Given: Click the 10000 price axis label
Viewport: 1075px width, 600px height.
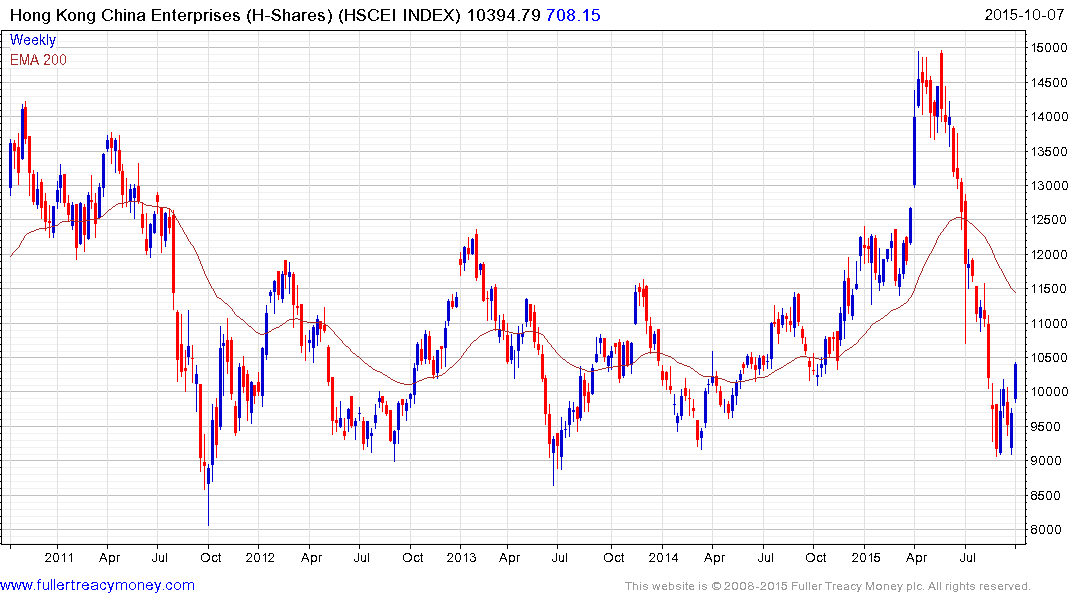Looking at the screenshot, I should pos(1050,392).
